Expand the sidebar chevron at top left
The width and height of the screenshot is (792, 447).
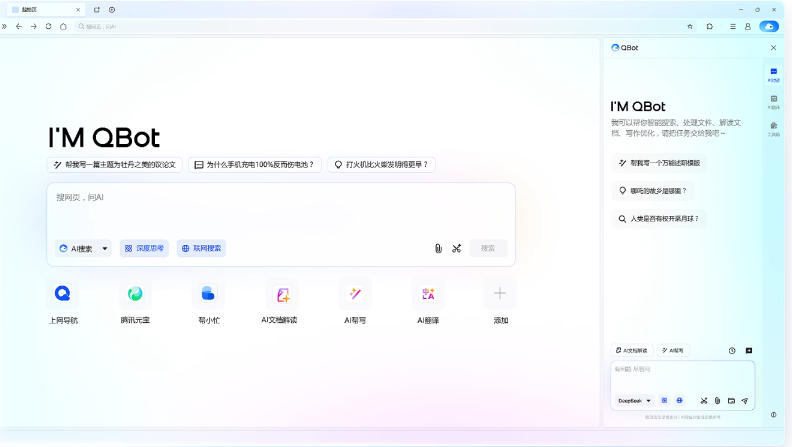pos(5,26)
